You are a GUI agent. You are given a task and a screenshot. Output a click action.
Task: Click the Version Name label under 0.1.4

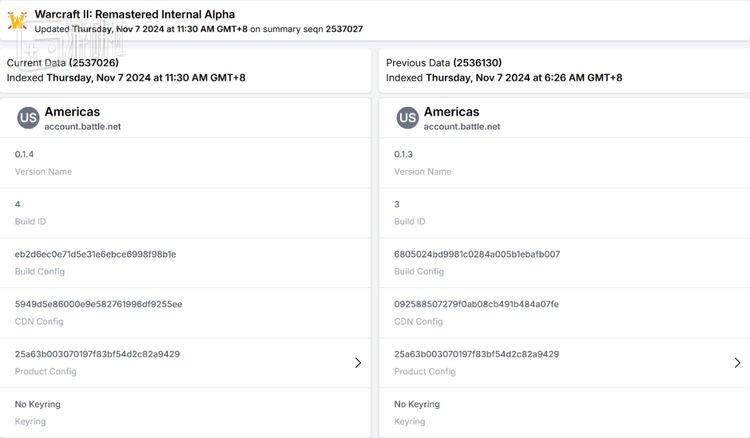pos(43,172)
